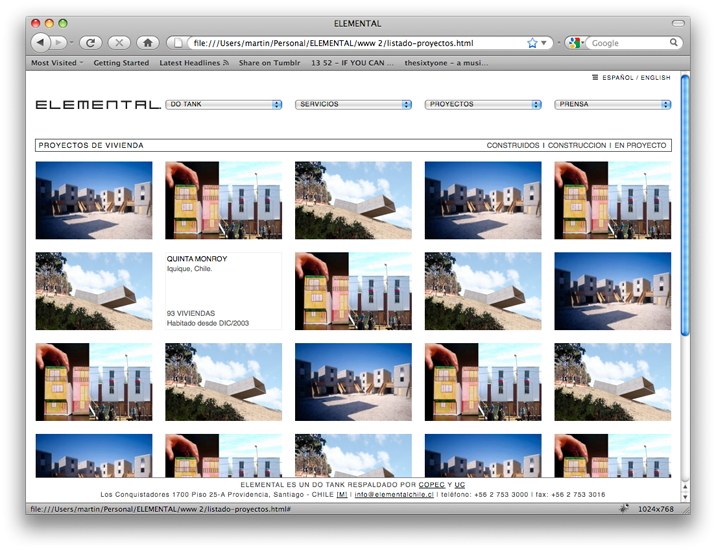Open the Home page icon
This screenshot has height=550, width=716.
click(147, 43)
